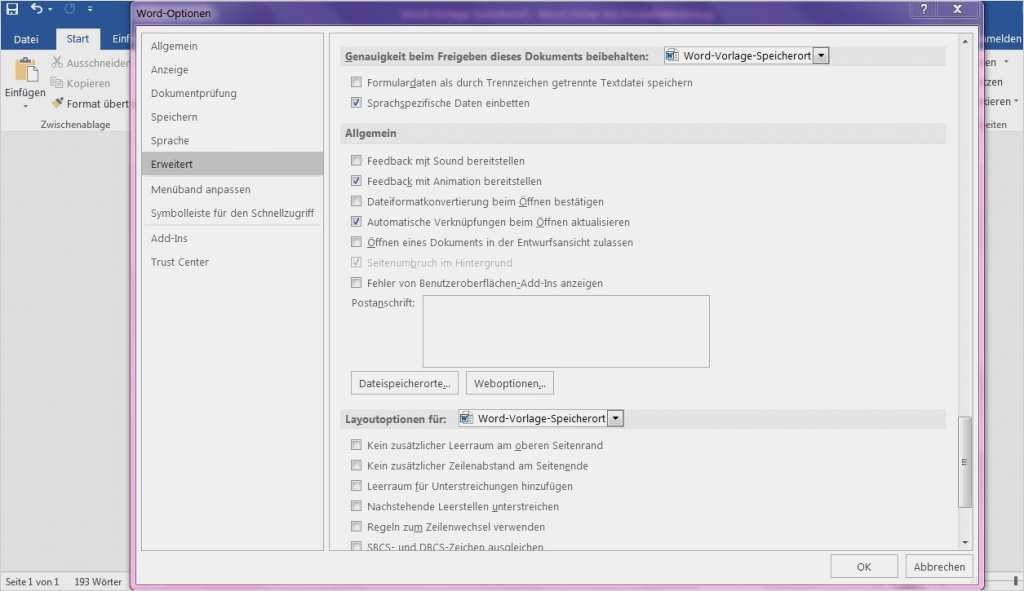This screenshot has width=1024, height=591.
Task: Click the Undo arrow icon
Action: [x=37, y=9]
